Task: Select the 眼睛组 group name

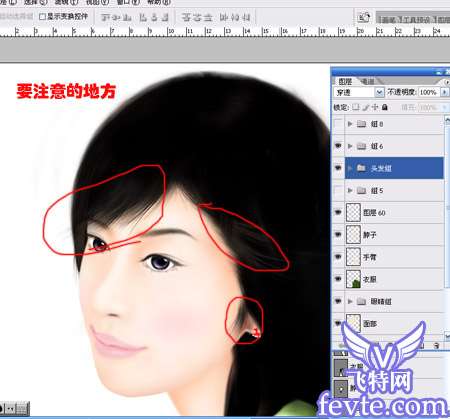Action: pos(381,301)
